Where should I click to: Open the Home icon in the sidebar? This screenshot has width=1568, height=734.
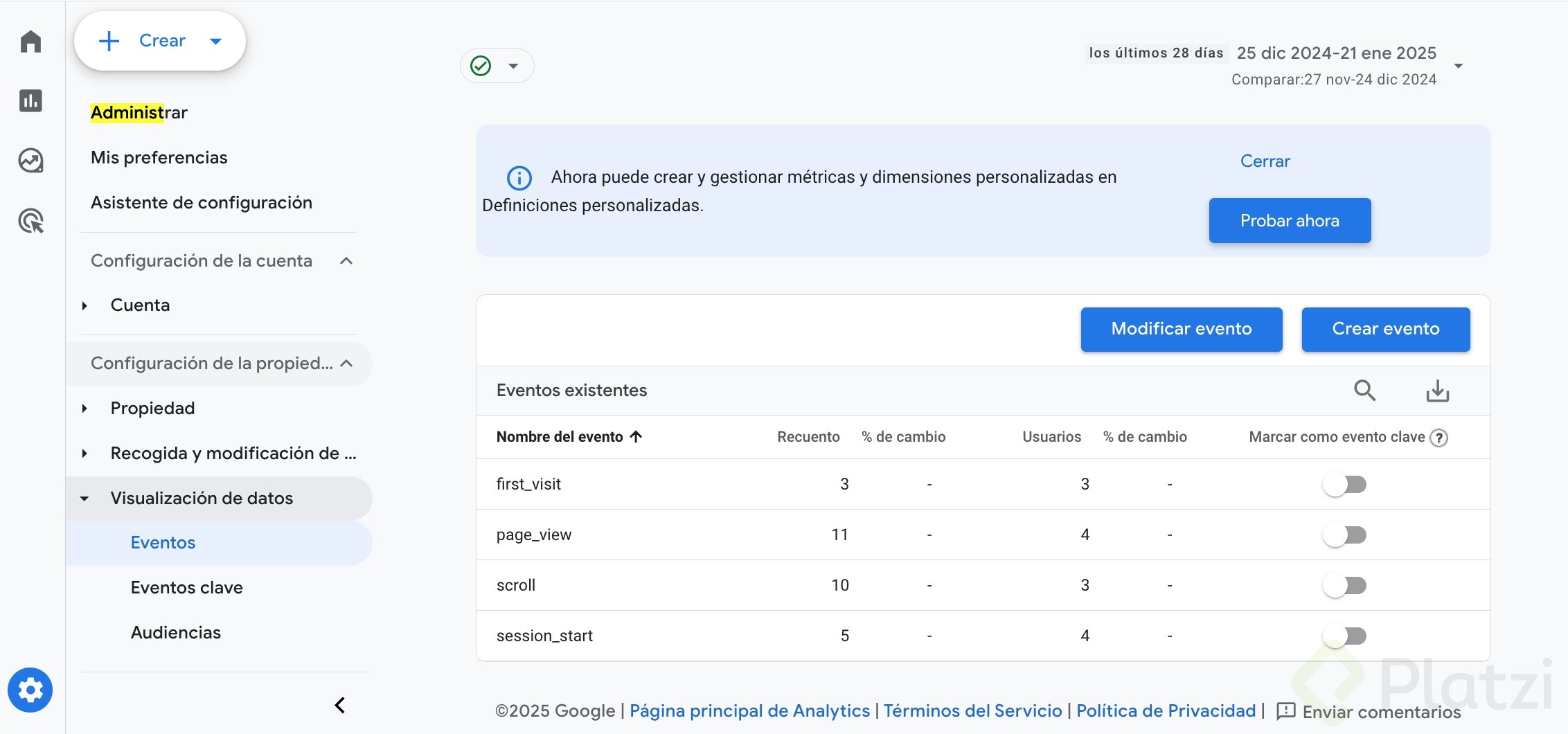[30, 42]
